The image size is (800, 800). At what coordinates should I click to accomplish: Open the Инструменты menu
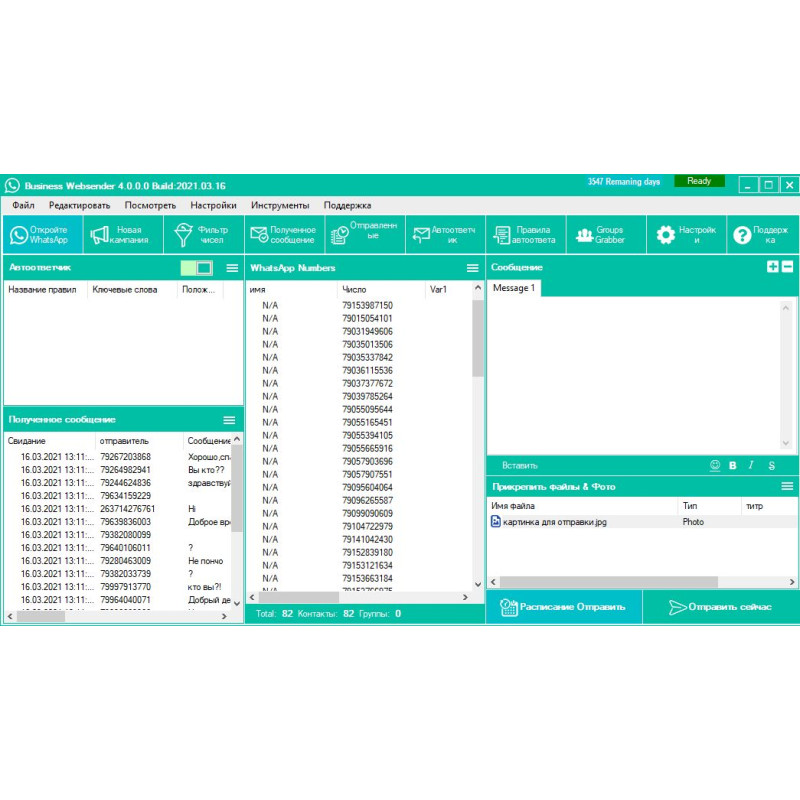point(280,205)
